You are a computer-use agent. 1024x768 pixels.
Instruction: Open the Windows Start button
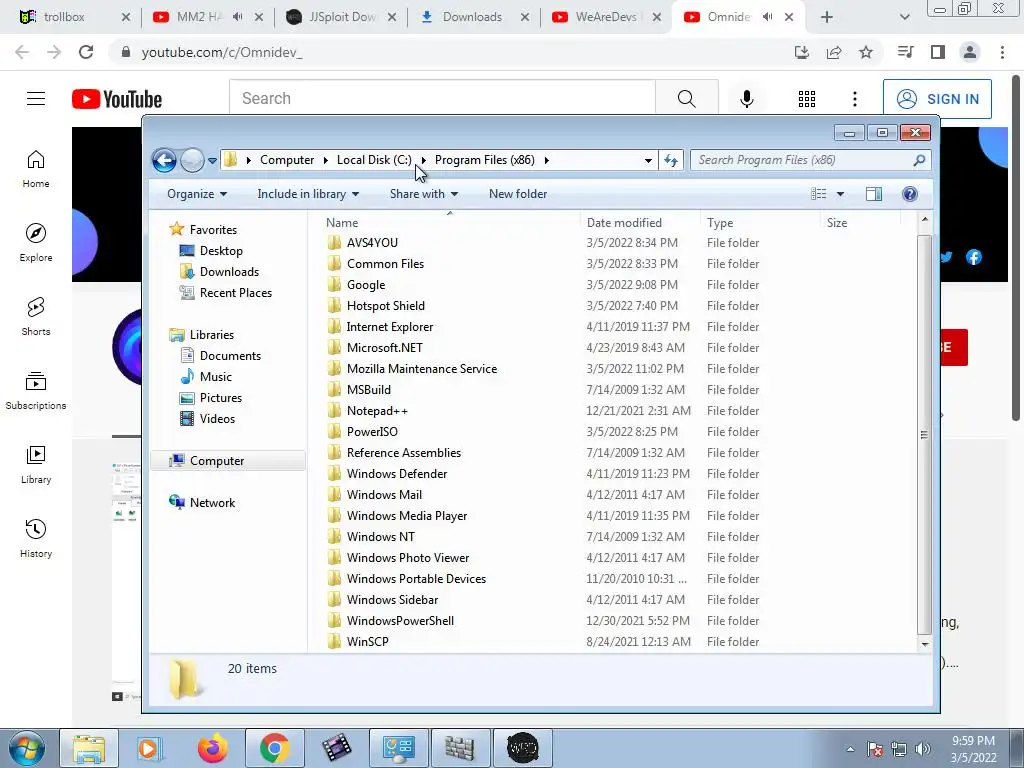pos(27,748)
